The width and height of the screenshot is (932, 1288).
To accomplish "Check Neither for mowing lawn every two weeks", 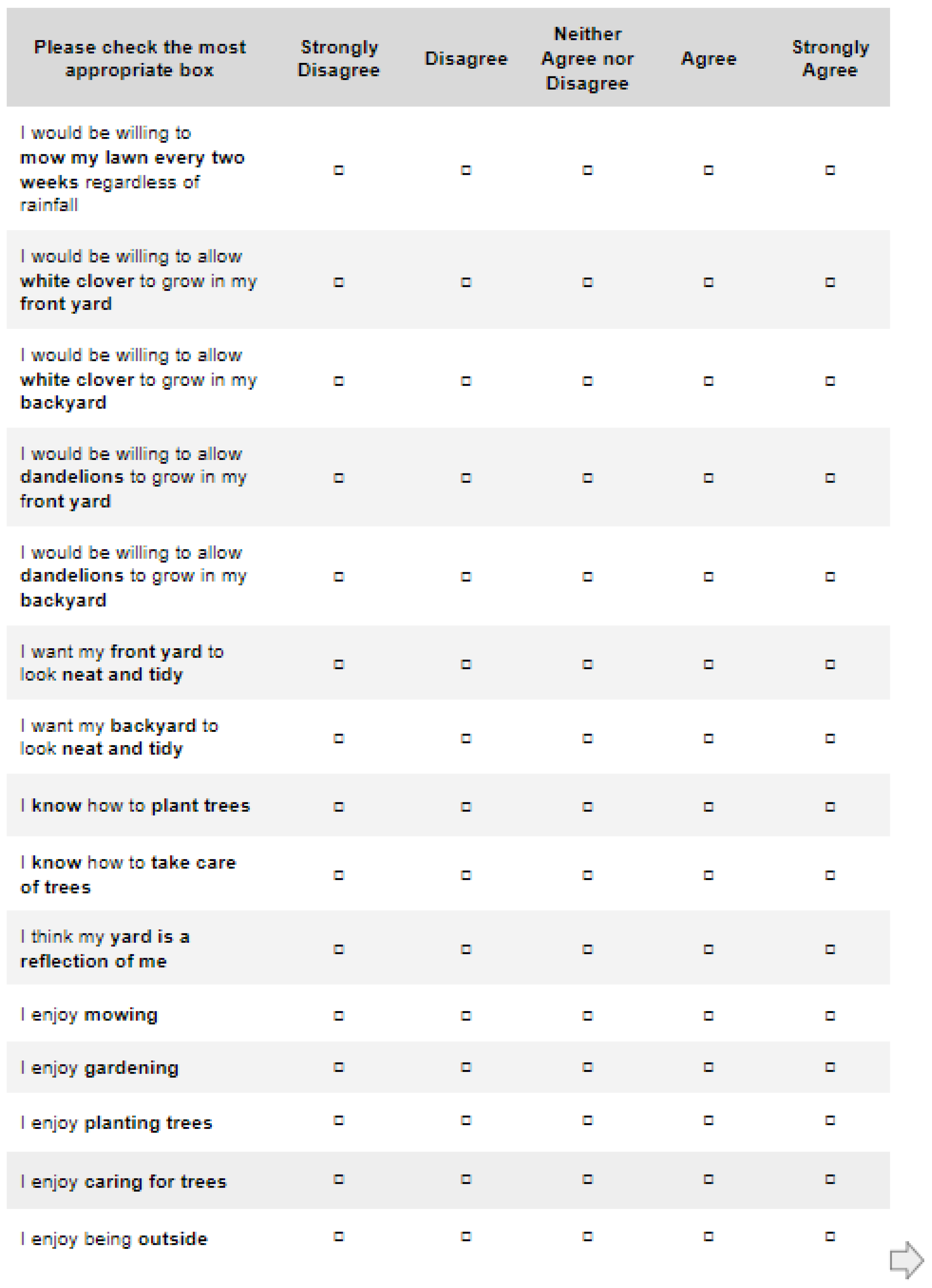I will 587,170.
